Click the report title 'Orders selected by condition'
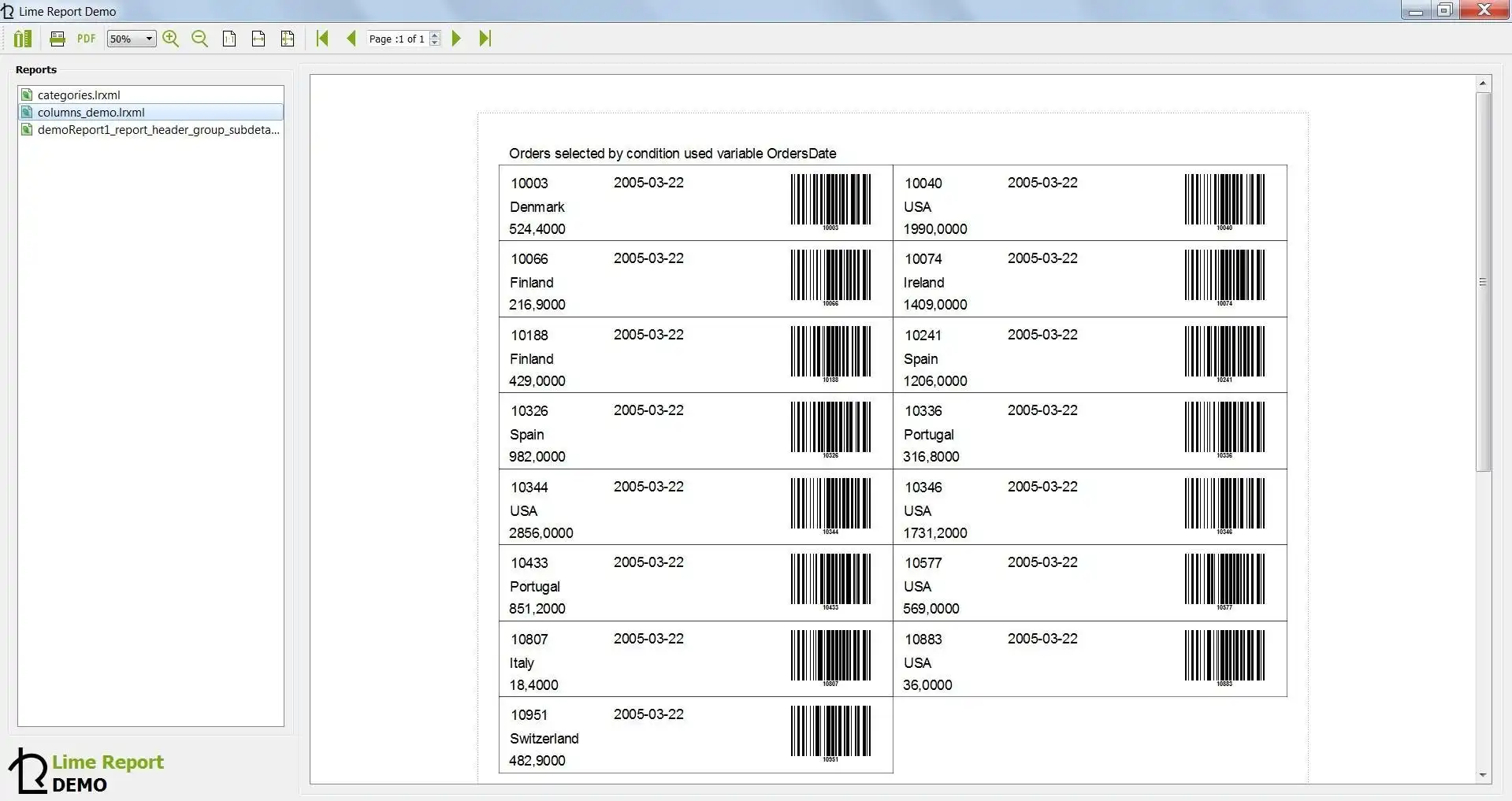 (x=672, y=154)
